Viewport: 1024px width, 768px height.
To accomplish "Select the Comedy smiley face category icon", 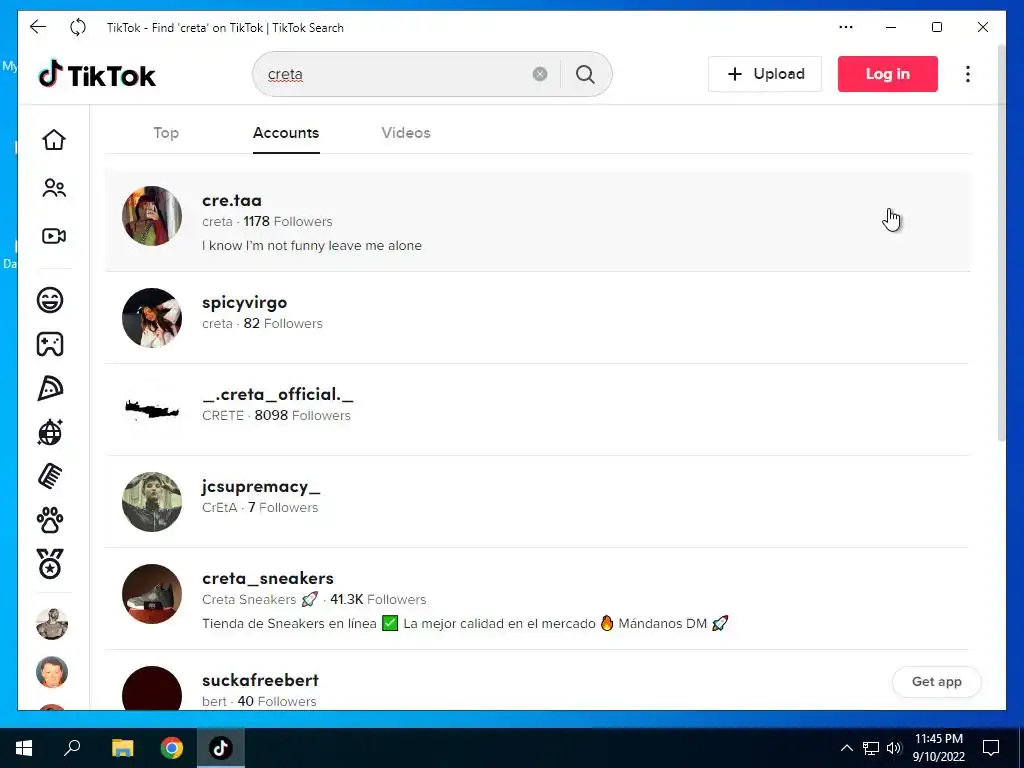I will tap(50, 300).
